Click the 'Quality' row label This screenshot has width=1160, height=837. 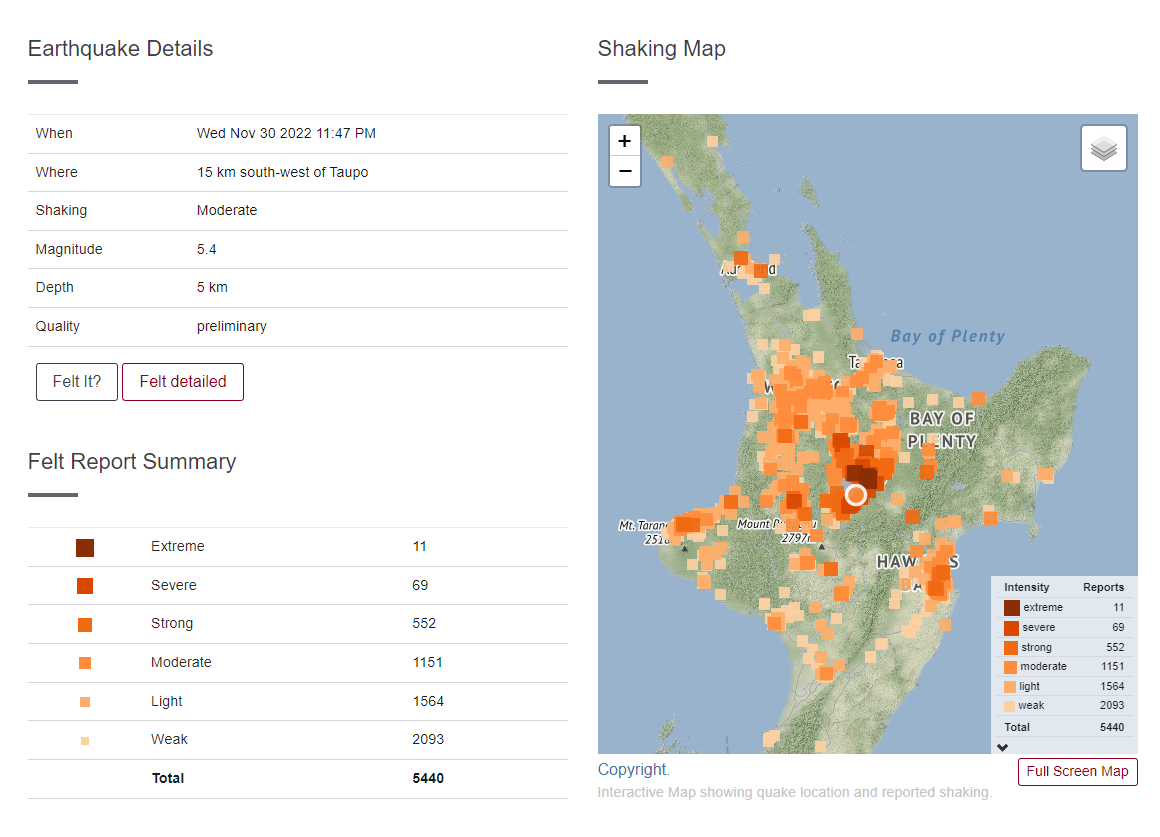(58, 326)
